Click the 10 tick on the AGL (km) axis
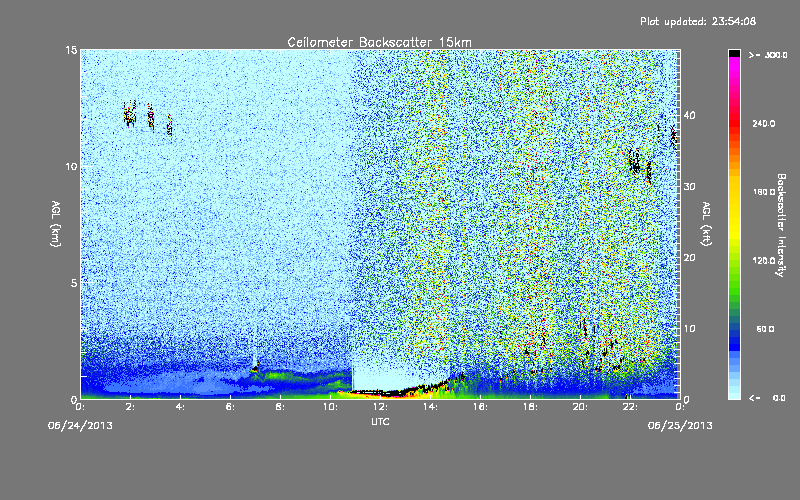Screen dimensions: 800x500 [x=71, y=167]
